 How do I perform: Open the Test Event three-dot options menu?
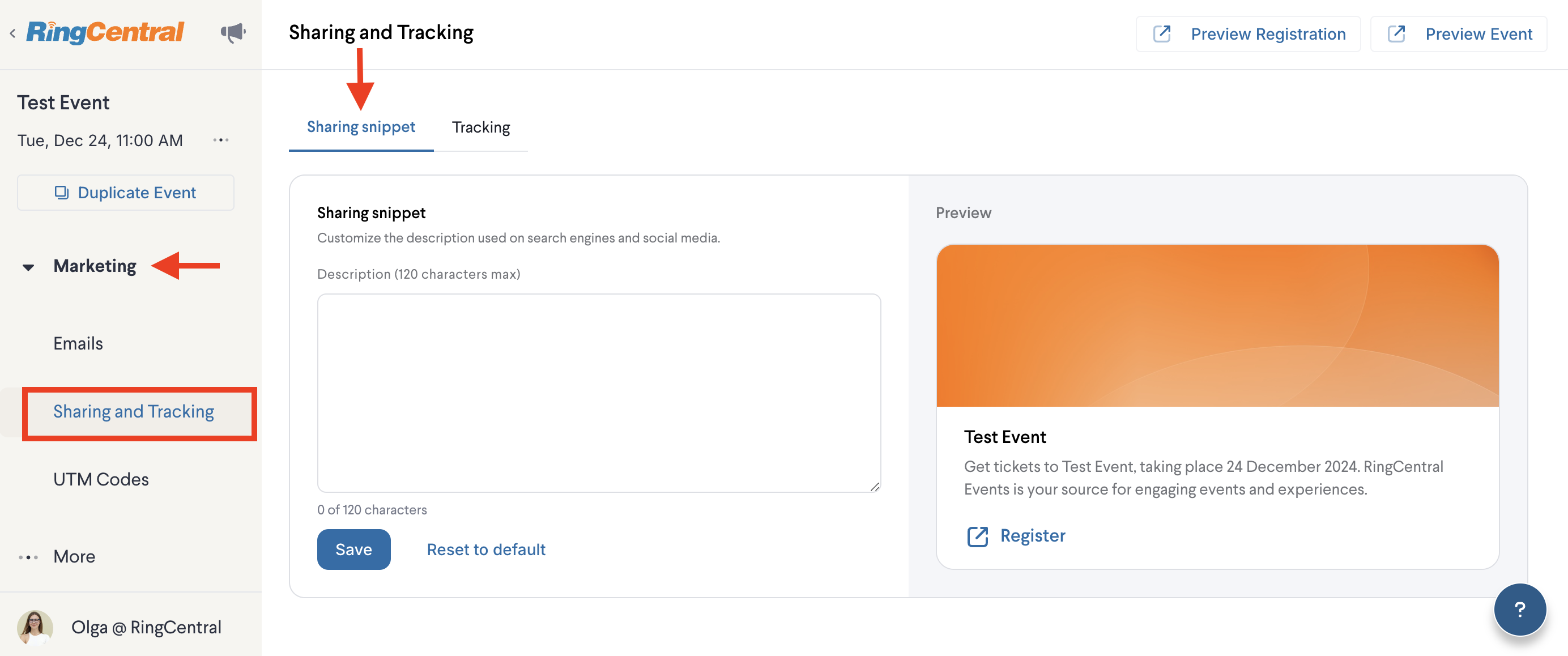tap(220, 140)
